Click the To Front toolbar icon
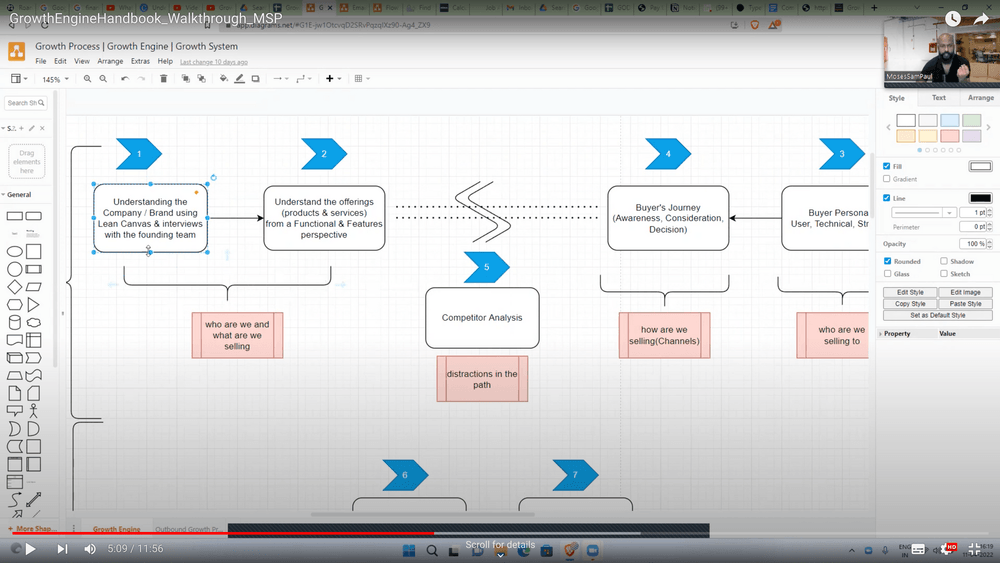The height and width of the screenshot is (563, 1000). (186, 79)
